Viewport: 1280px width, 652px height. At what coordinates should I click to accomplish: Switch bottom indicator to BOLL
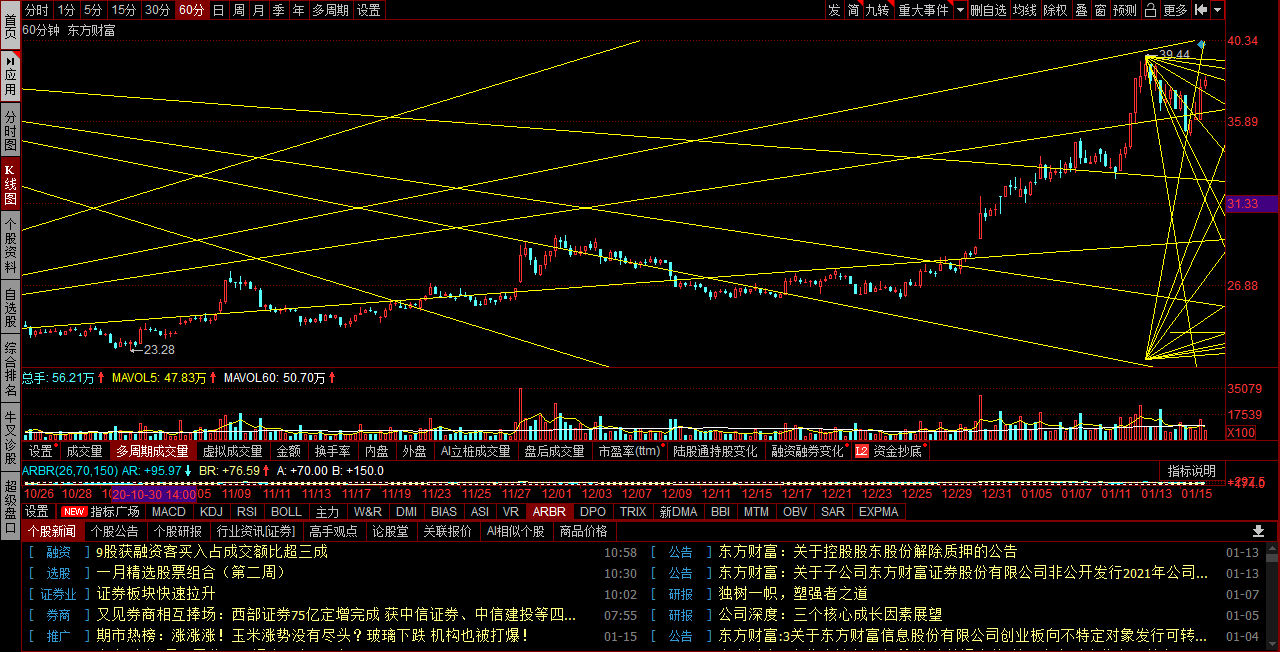[286, 511]
